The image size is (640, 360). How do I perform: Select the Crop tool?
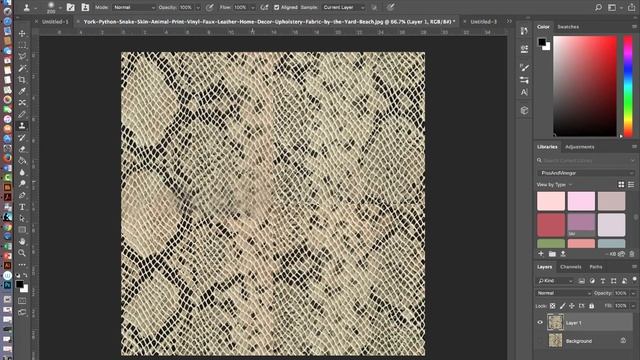point(22,80)
